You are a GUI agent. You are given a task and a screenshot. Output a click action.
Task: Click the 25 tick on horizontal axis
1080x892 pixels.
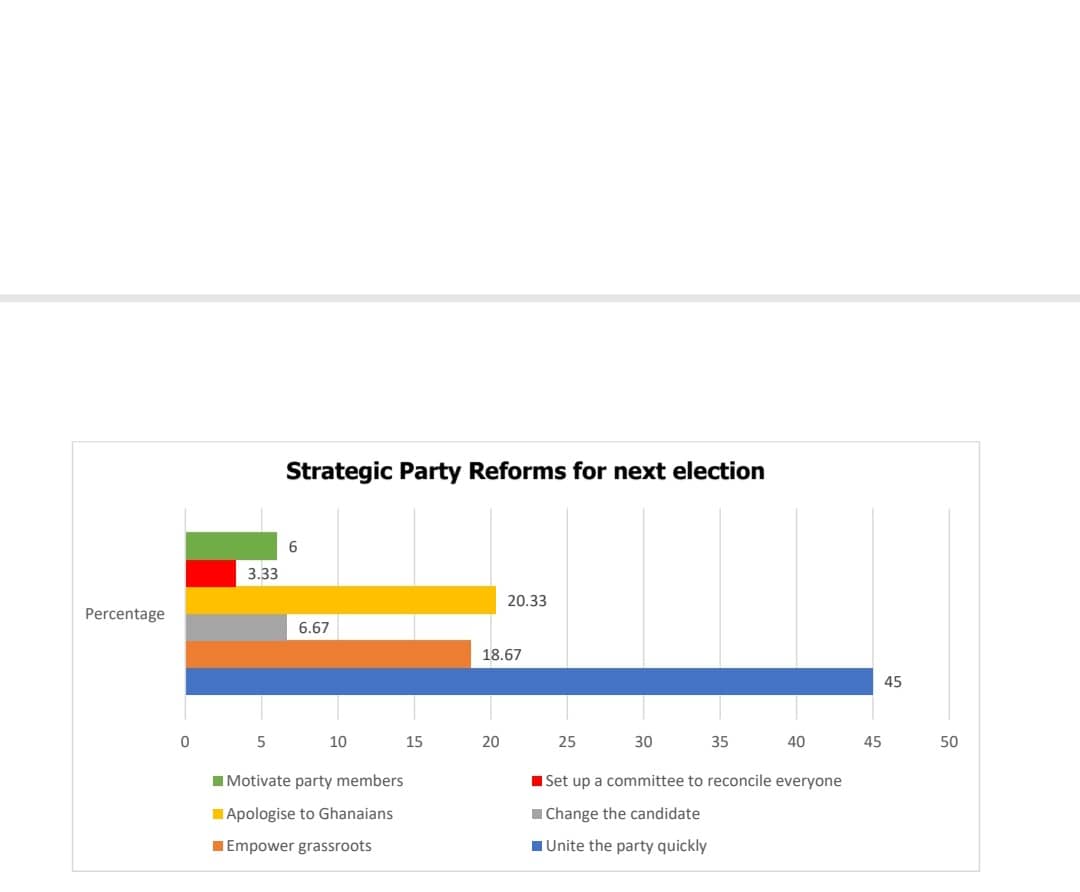pos(567,742)
